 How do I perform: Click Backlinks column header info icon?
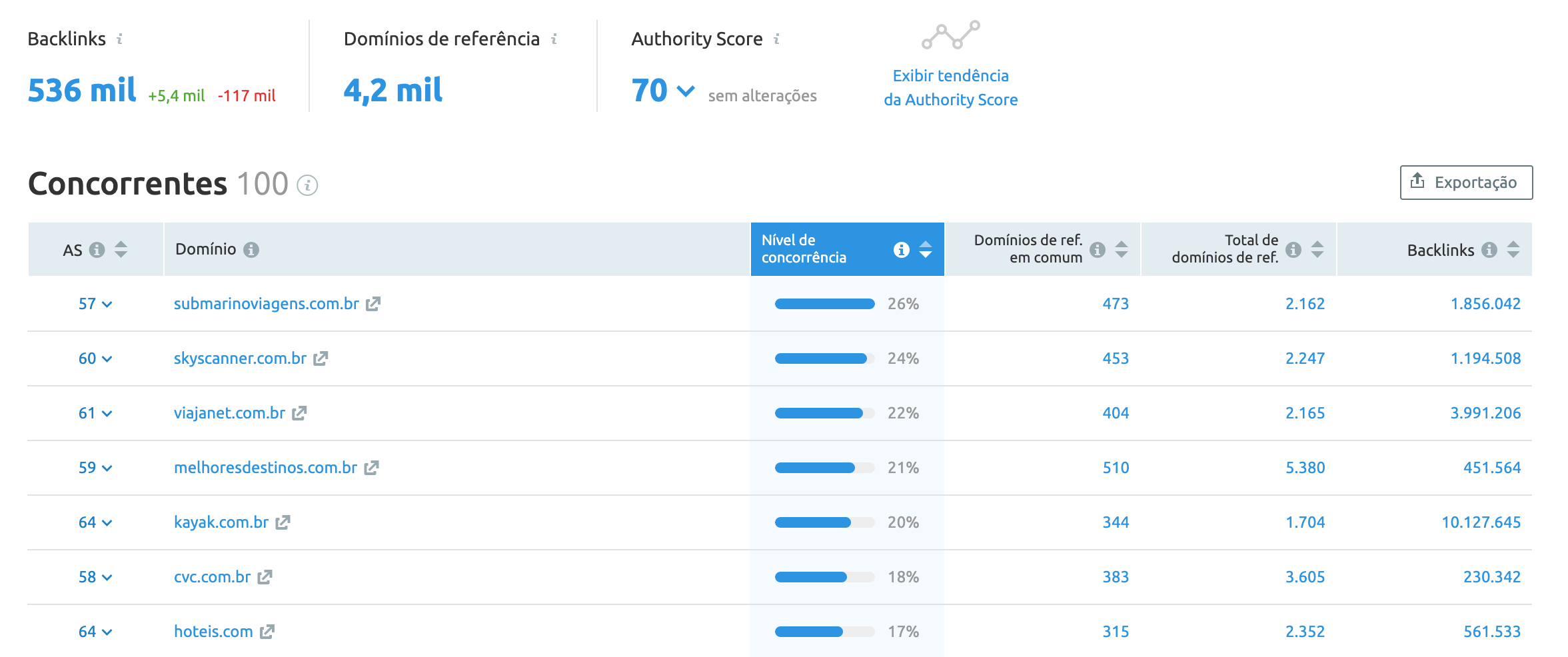pyautogui.click(x=1489, y=250)
